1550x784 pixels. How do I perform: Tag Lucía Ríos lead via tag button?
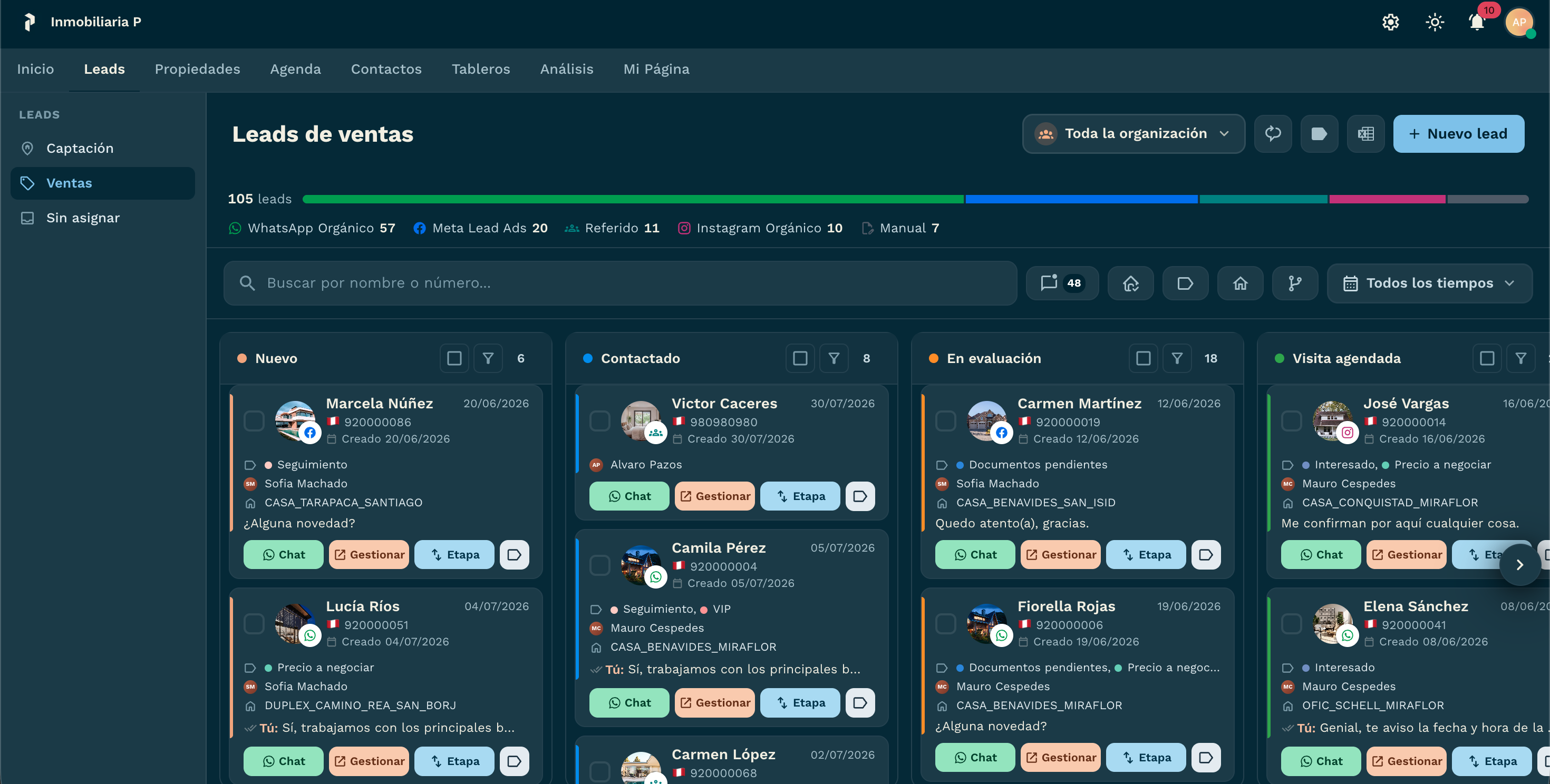pos(514,761)
